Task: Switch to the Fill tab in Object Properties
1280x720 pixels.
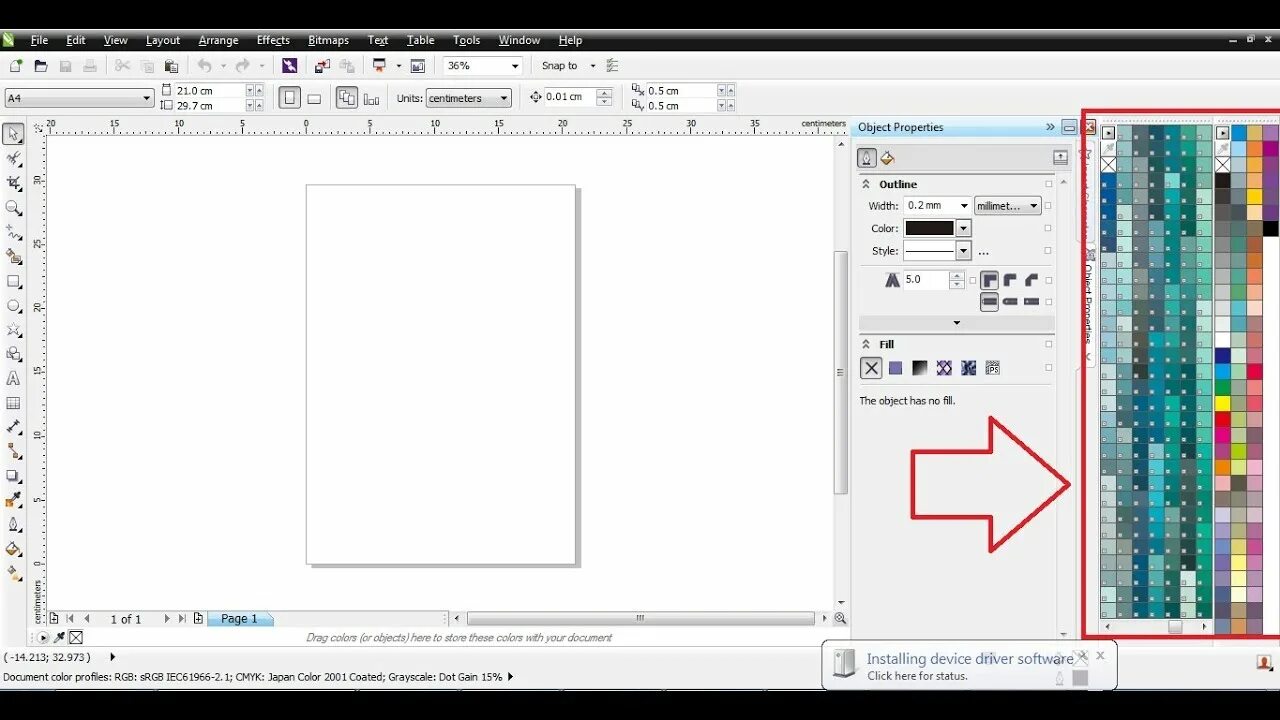Action: (887, 158)
